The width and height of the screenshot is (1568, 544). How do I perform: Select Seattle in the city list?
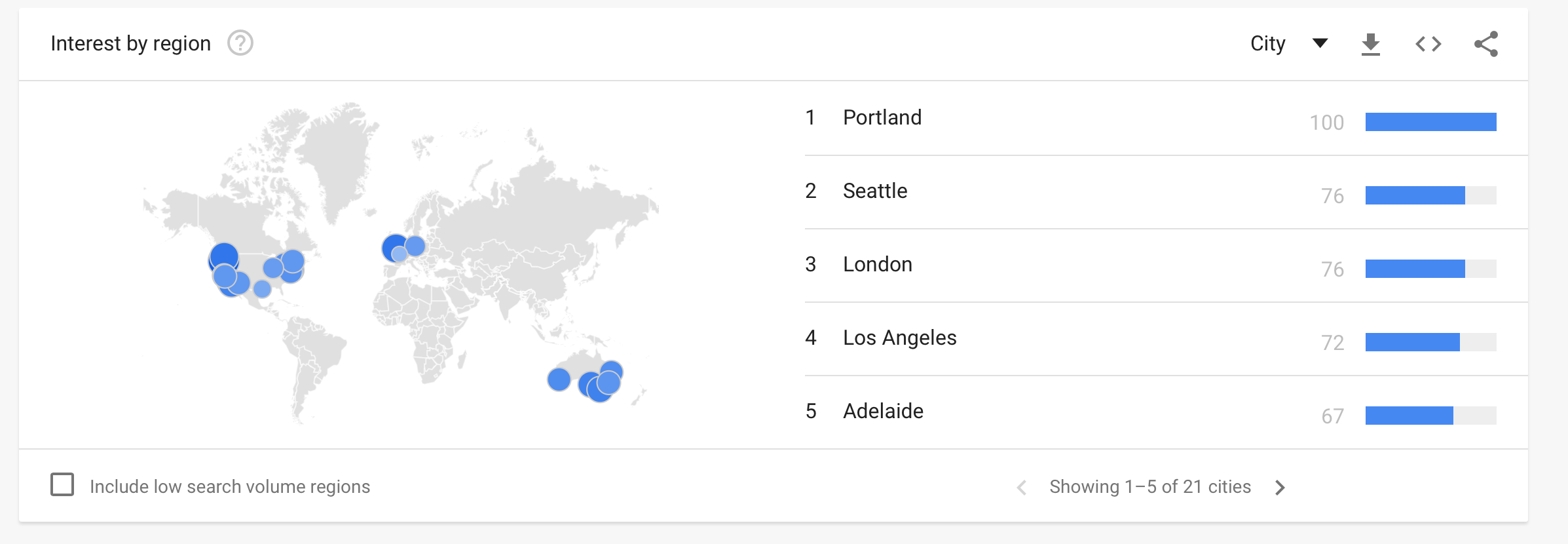click(875, 191)
